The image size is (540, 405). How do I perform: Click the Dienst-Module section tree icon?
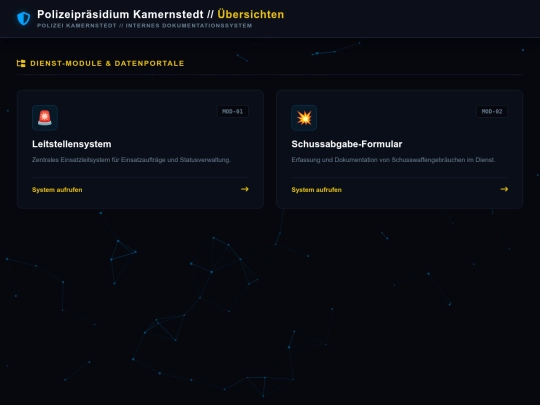click(21, 63)
